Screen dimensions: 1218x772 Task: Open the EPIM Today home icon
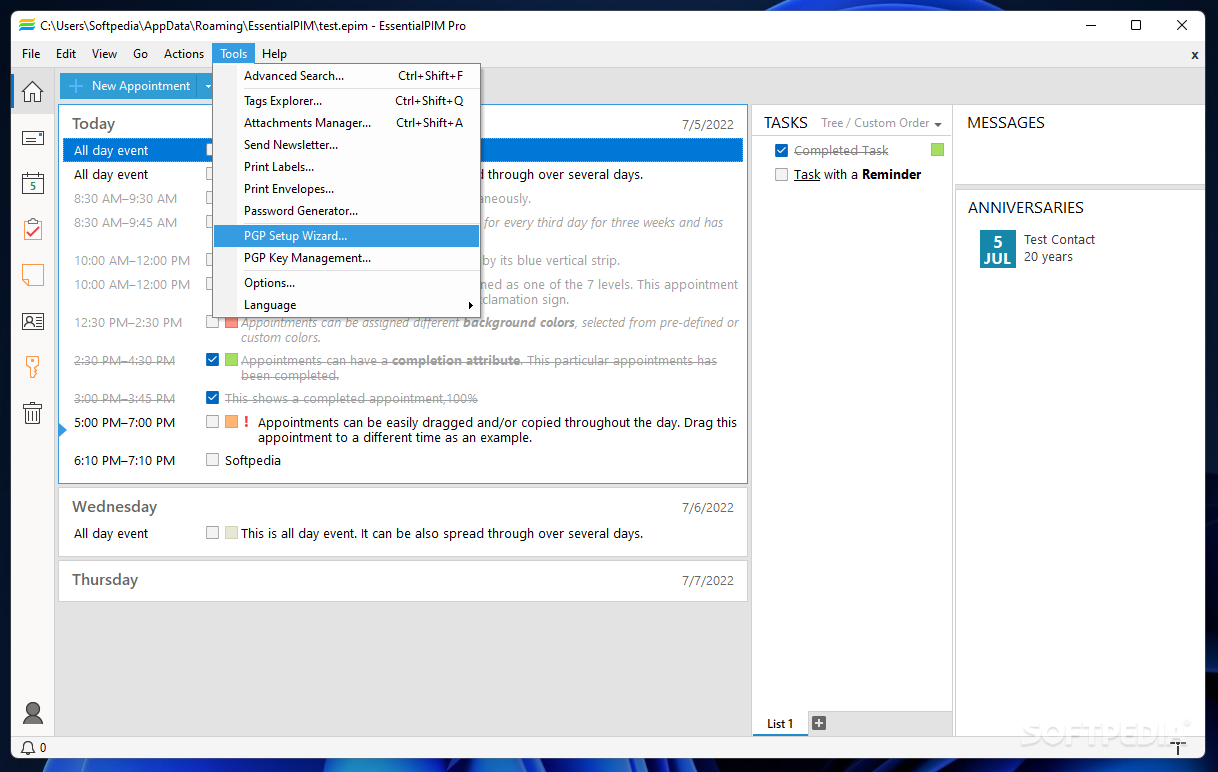click(33, 92)
